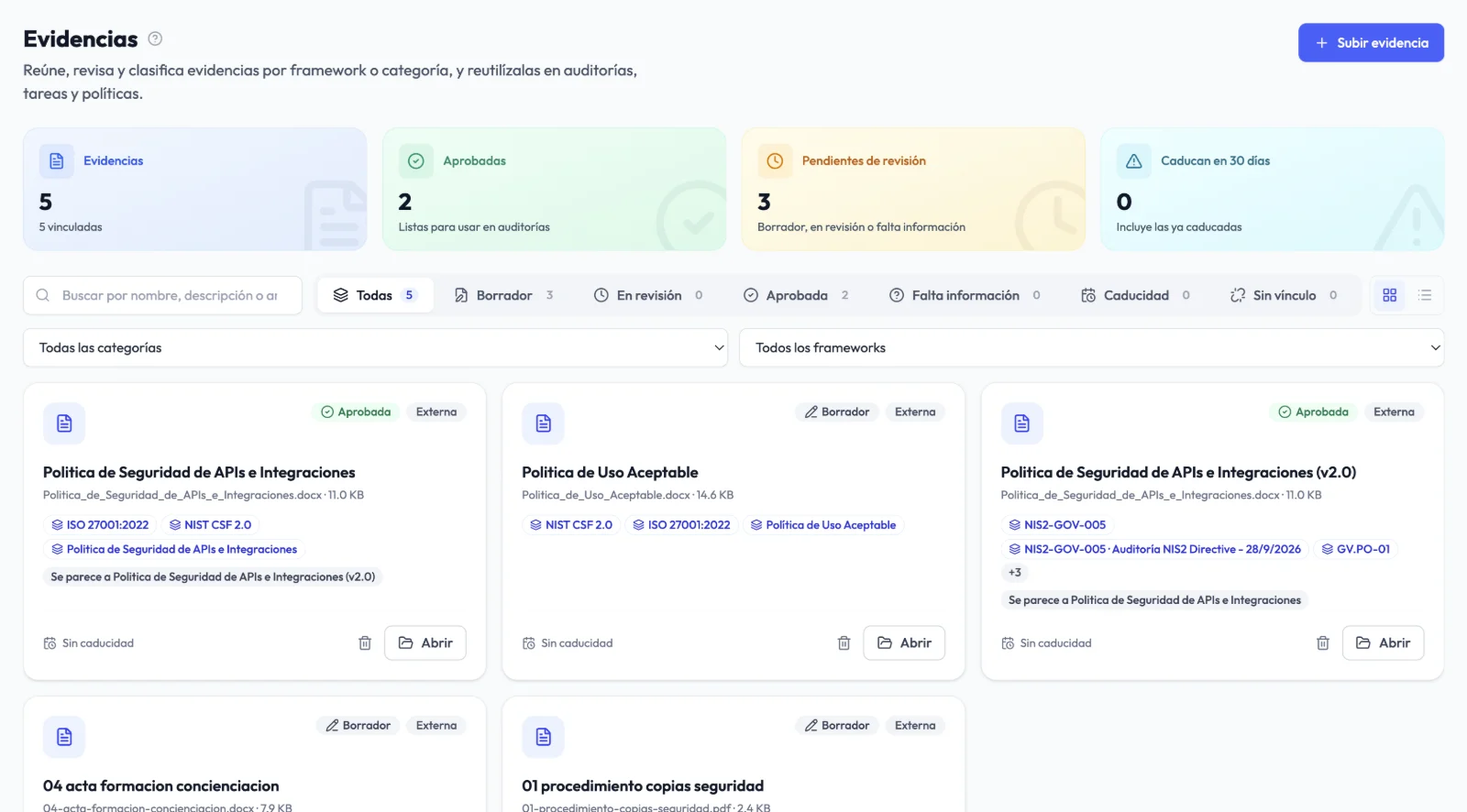
Task: Click the 04 acta formacion concienciacion title
Action: (x=161, y=786)
